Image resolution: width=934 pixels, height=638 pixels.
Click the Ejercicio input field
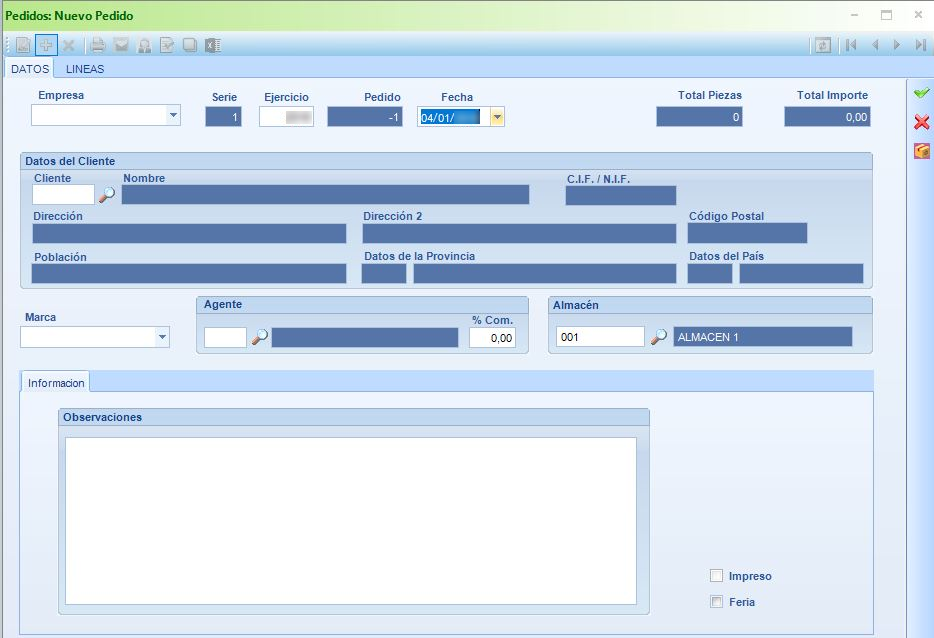coord(287,117)
